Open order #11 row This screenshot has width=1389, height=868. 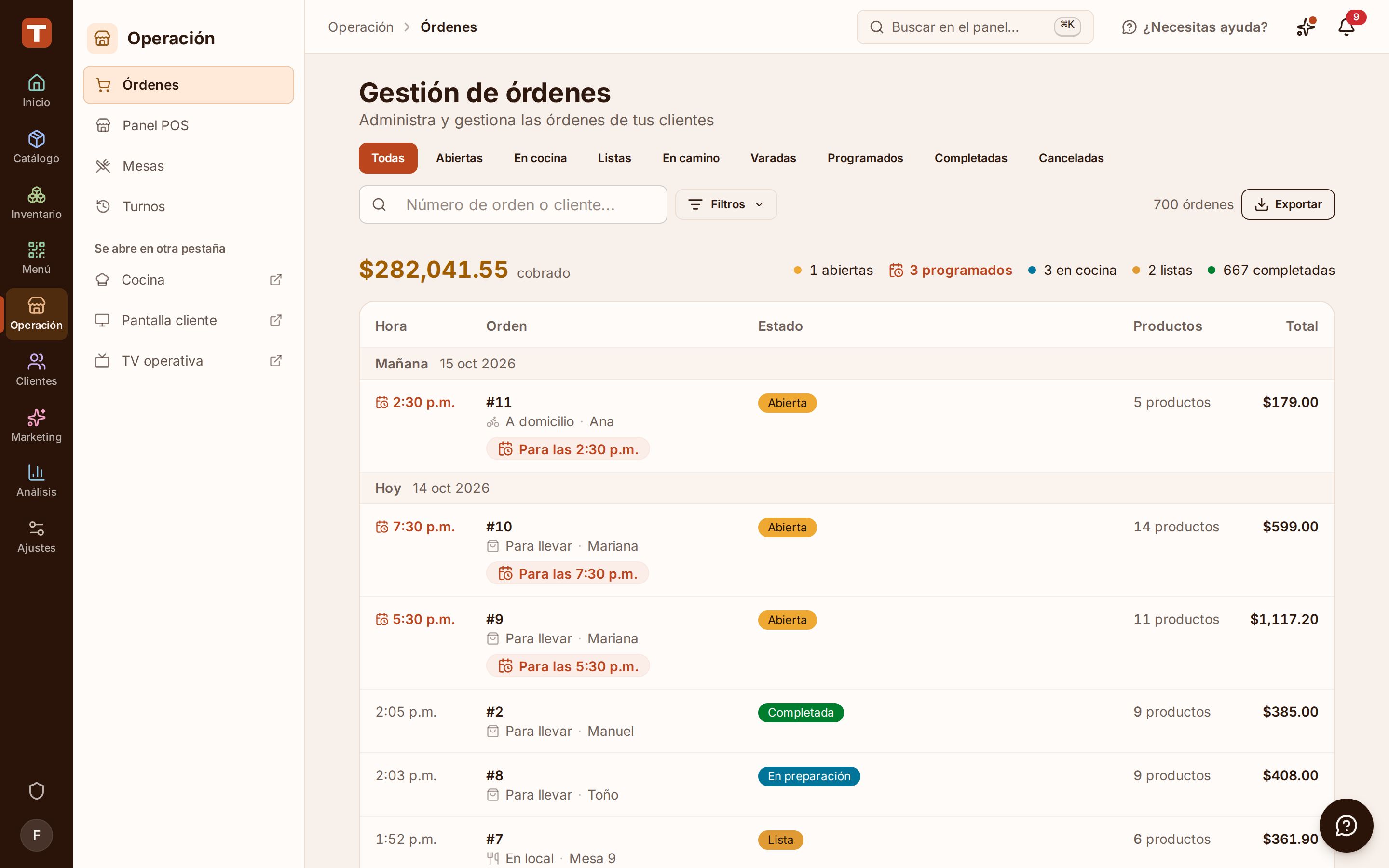point(846,425)
